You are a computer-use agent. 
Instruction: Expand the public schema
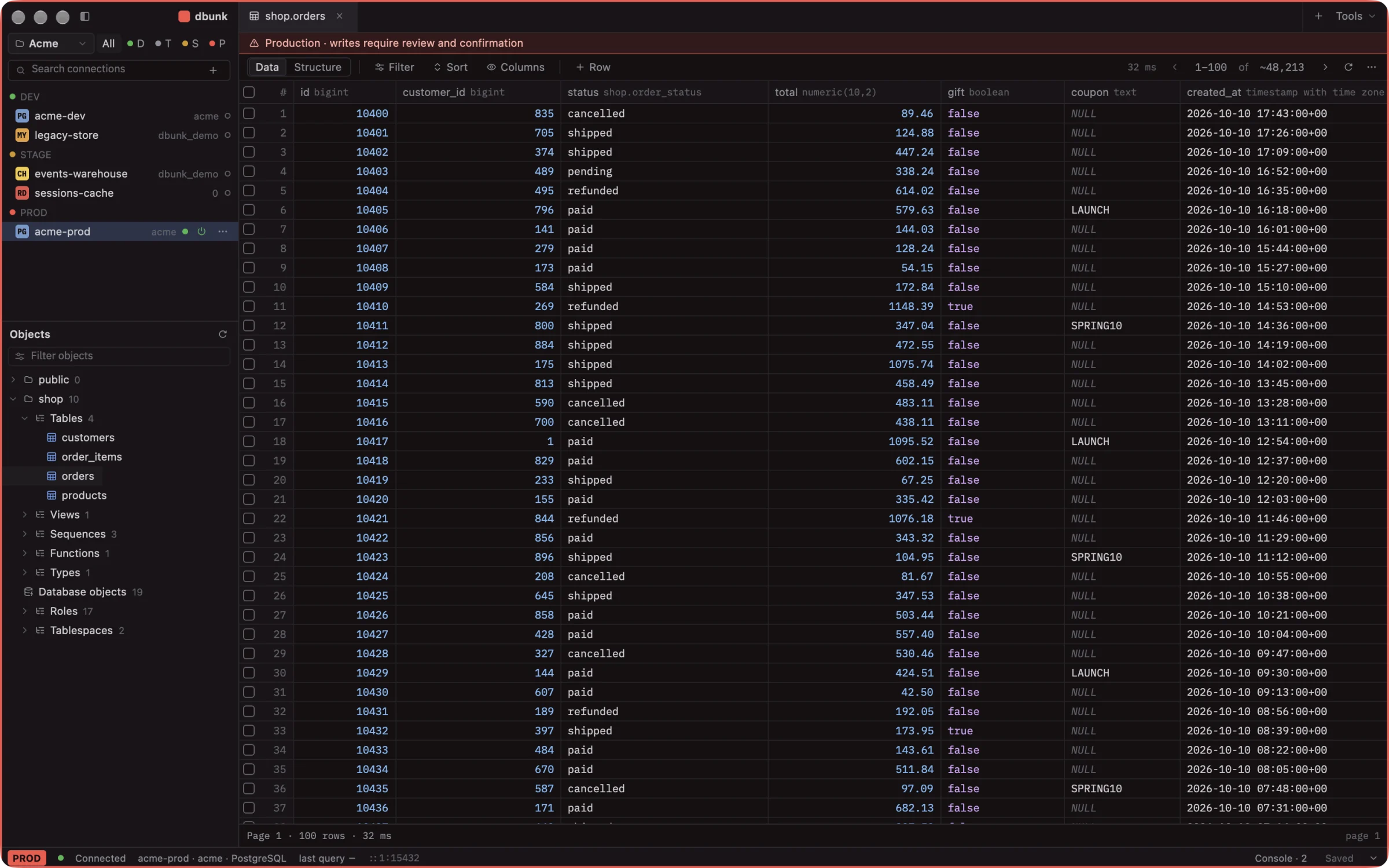(x=13, y=380)
